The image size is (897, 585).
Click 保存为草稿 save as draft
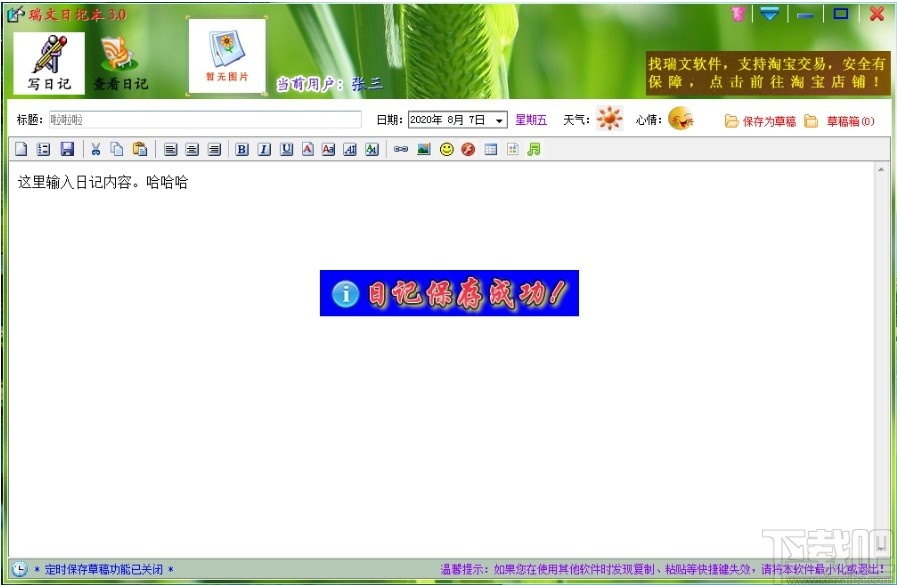761,121
